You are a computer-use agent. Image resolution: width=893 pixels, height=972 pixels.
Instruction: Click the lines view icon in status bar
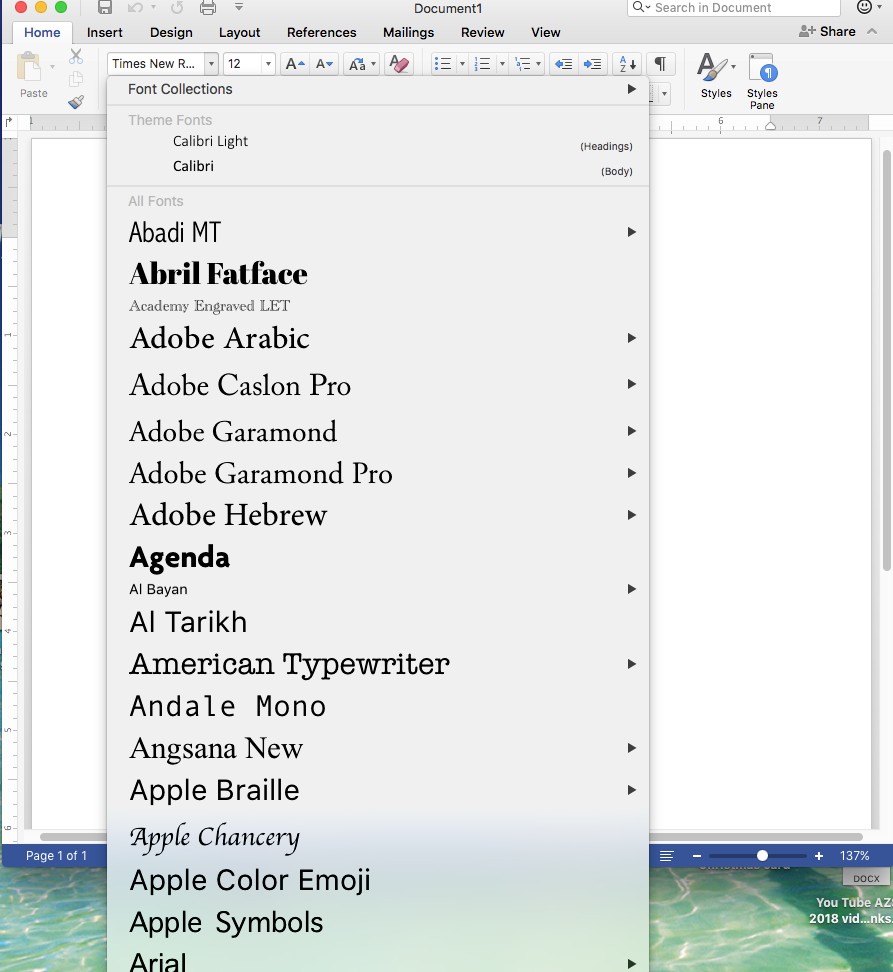click(666, 856)
